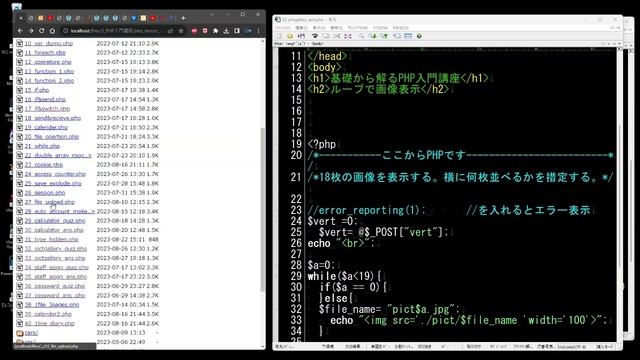Open the 10_var_dump.php link
Screen dimensions: 640x360
(x=49, y=43)
